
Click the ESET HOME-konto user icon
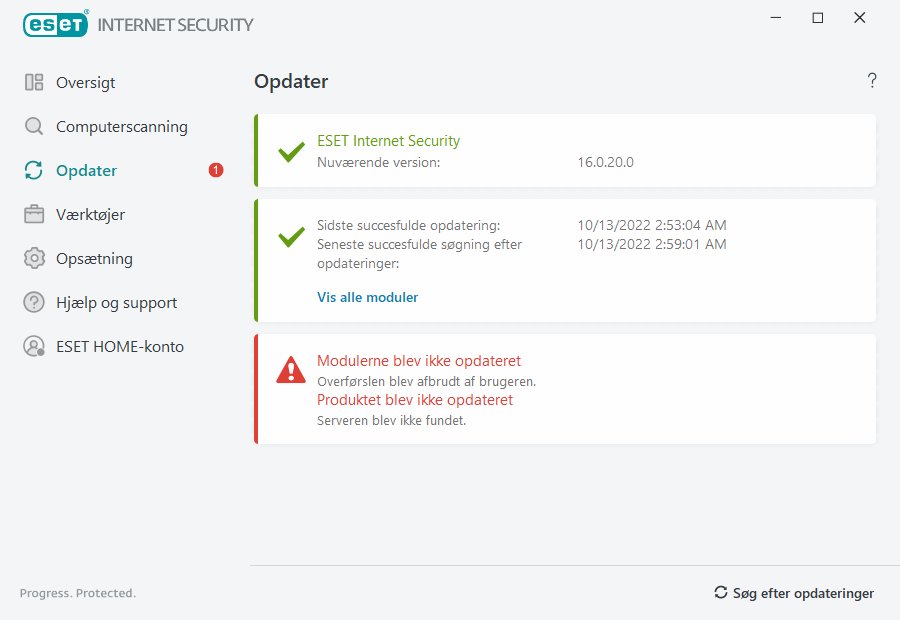[34, 347]
